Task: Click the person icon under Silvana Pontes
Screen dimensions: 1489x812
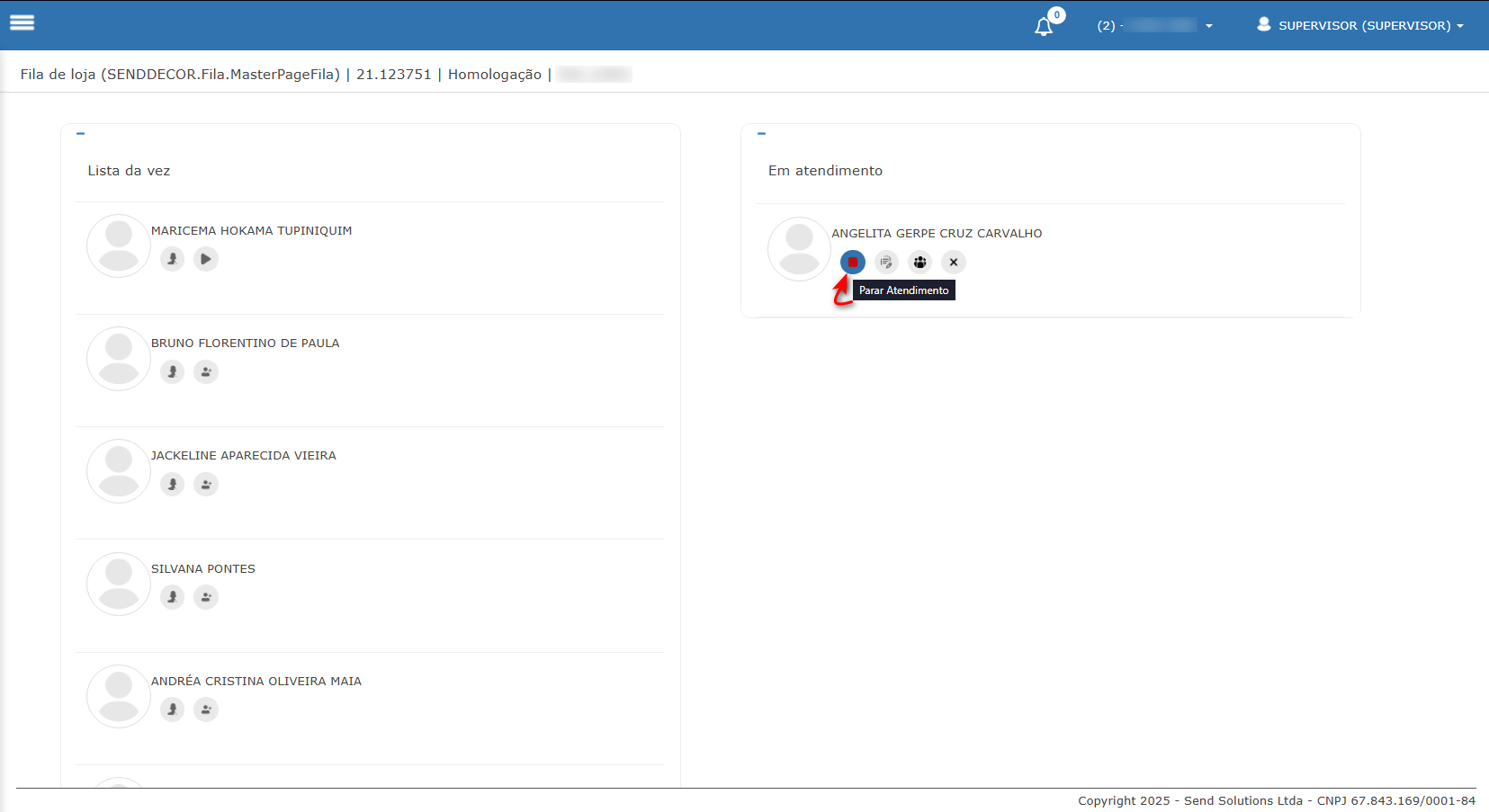Action: coord(172,597)
